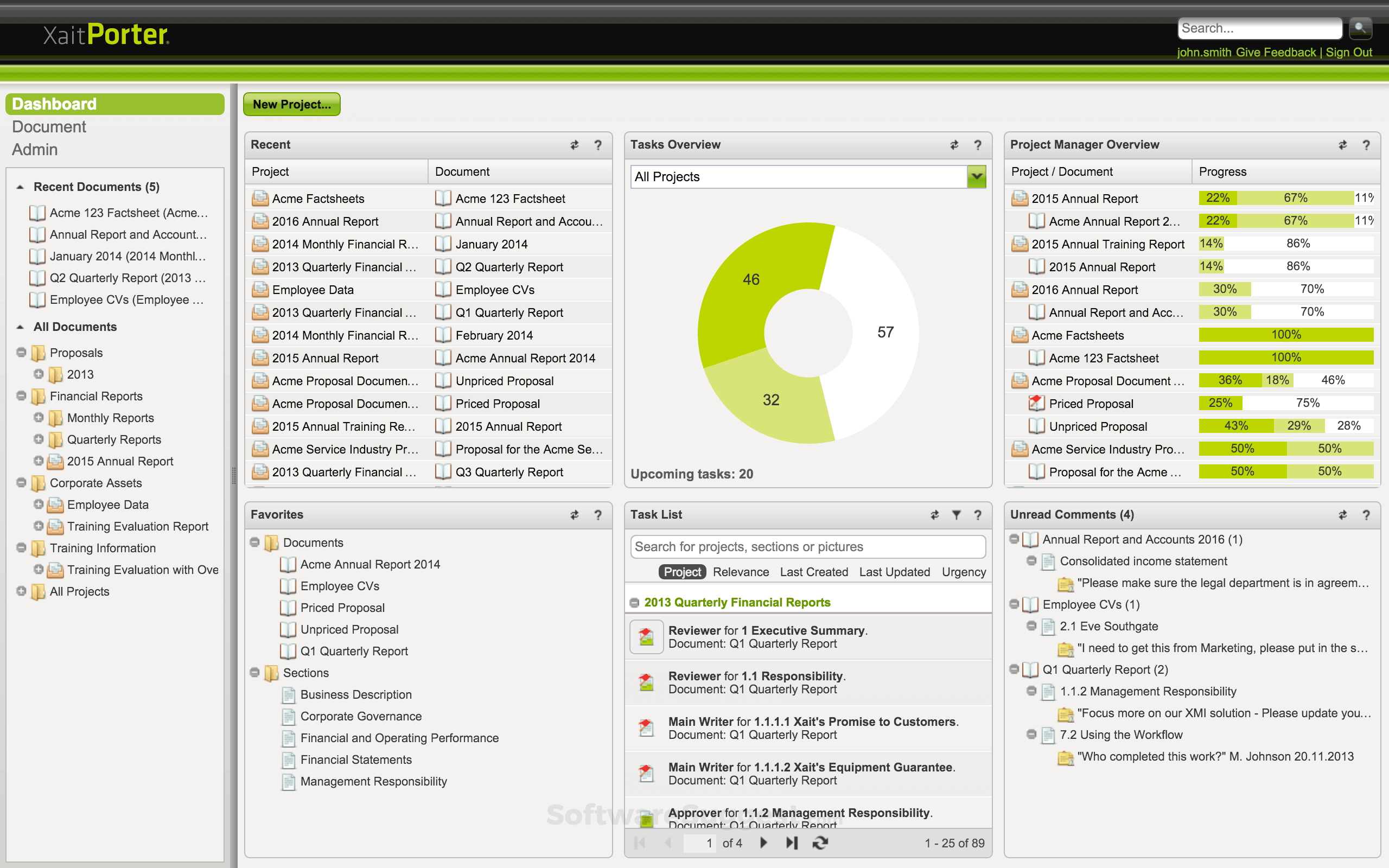This screenshot has height=868, width=1389.
Task: Click the filter icon in Task List header
Action: click(x=956, y=515)
